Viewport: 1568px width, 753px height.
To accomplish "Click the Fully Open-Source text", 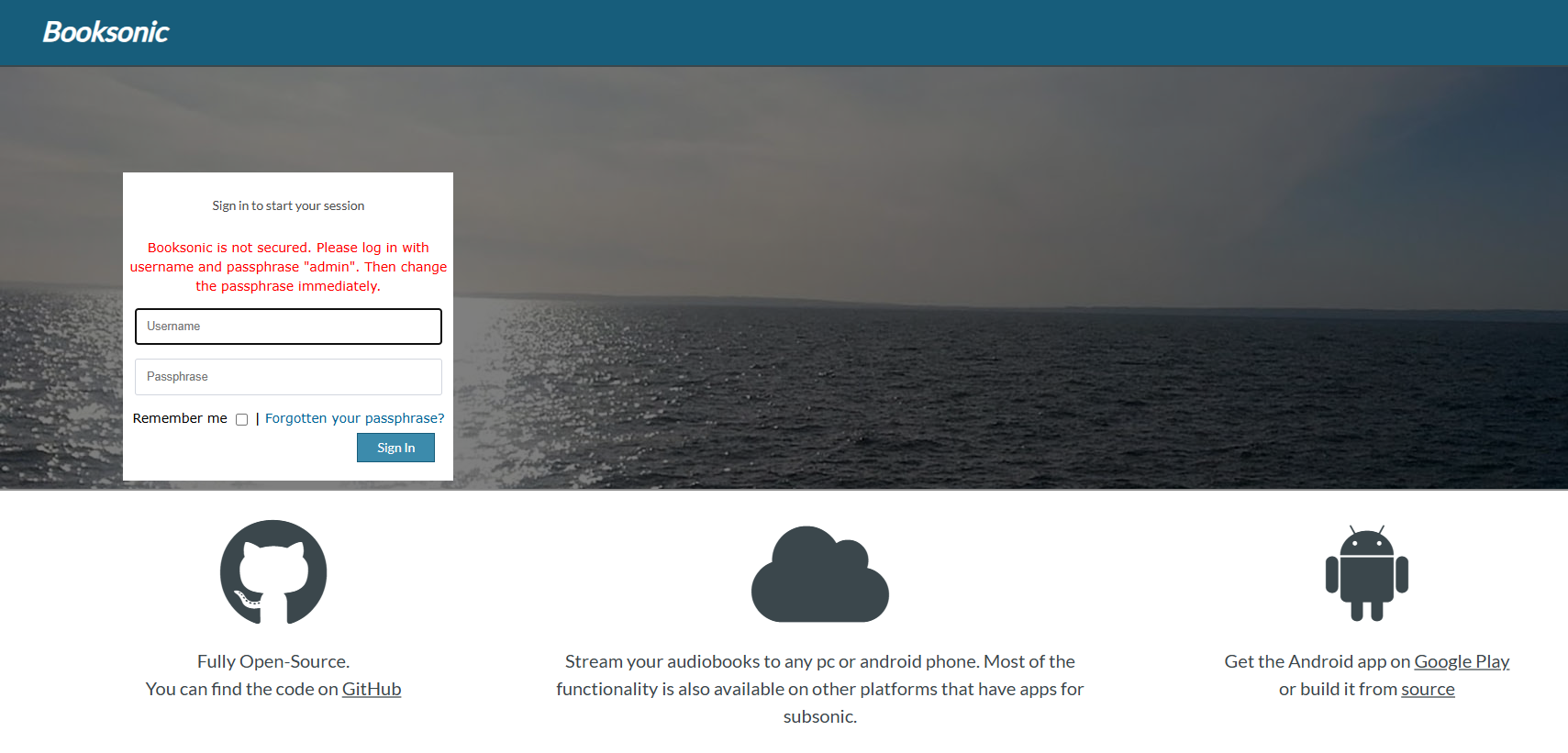I will pos(273,661).
